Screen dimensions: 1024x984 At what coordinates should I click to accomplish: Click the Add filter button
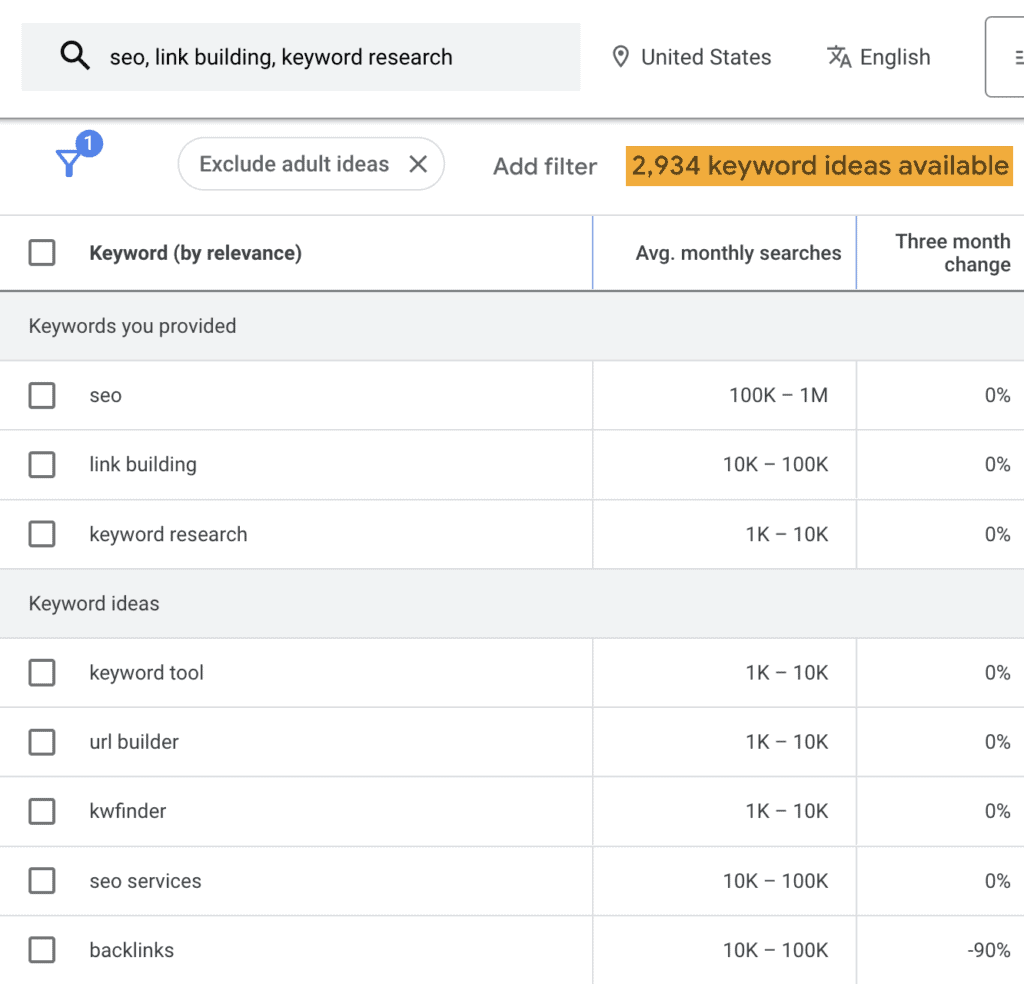pos(544,166)
